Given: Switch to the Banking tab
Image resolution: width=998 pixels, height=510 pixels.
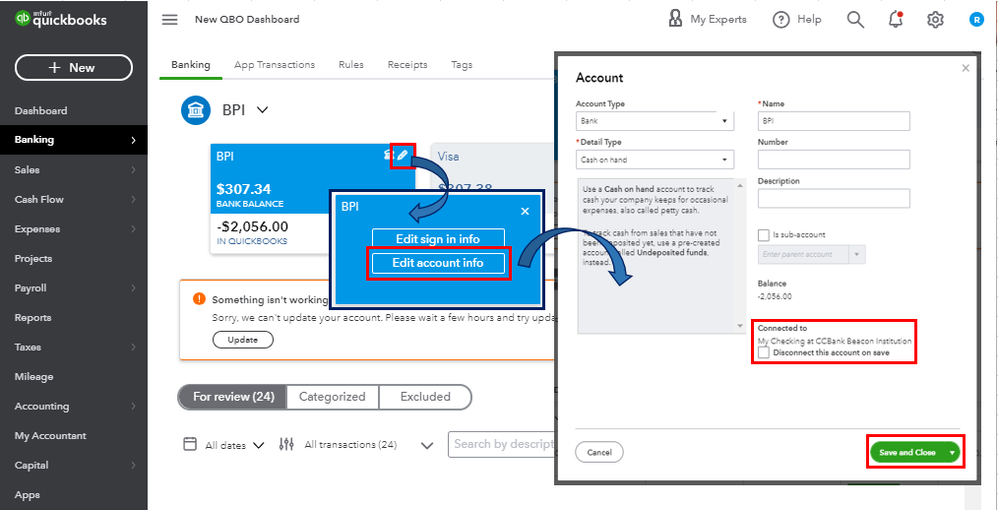Looking at the screenshot, I should click(190, 64).
